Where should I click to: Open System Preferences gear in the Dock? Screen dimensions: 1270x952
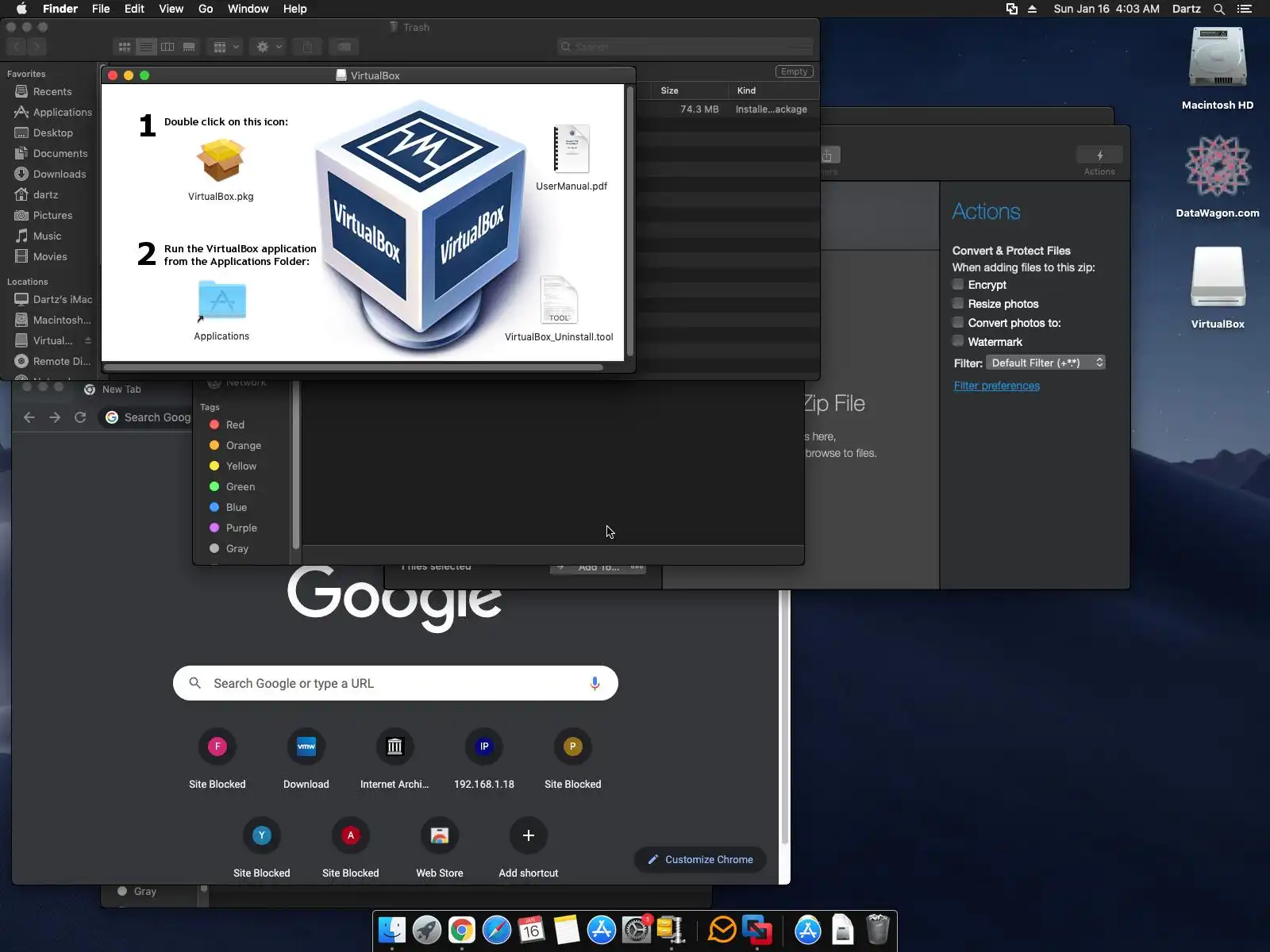pos(637,929)
